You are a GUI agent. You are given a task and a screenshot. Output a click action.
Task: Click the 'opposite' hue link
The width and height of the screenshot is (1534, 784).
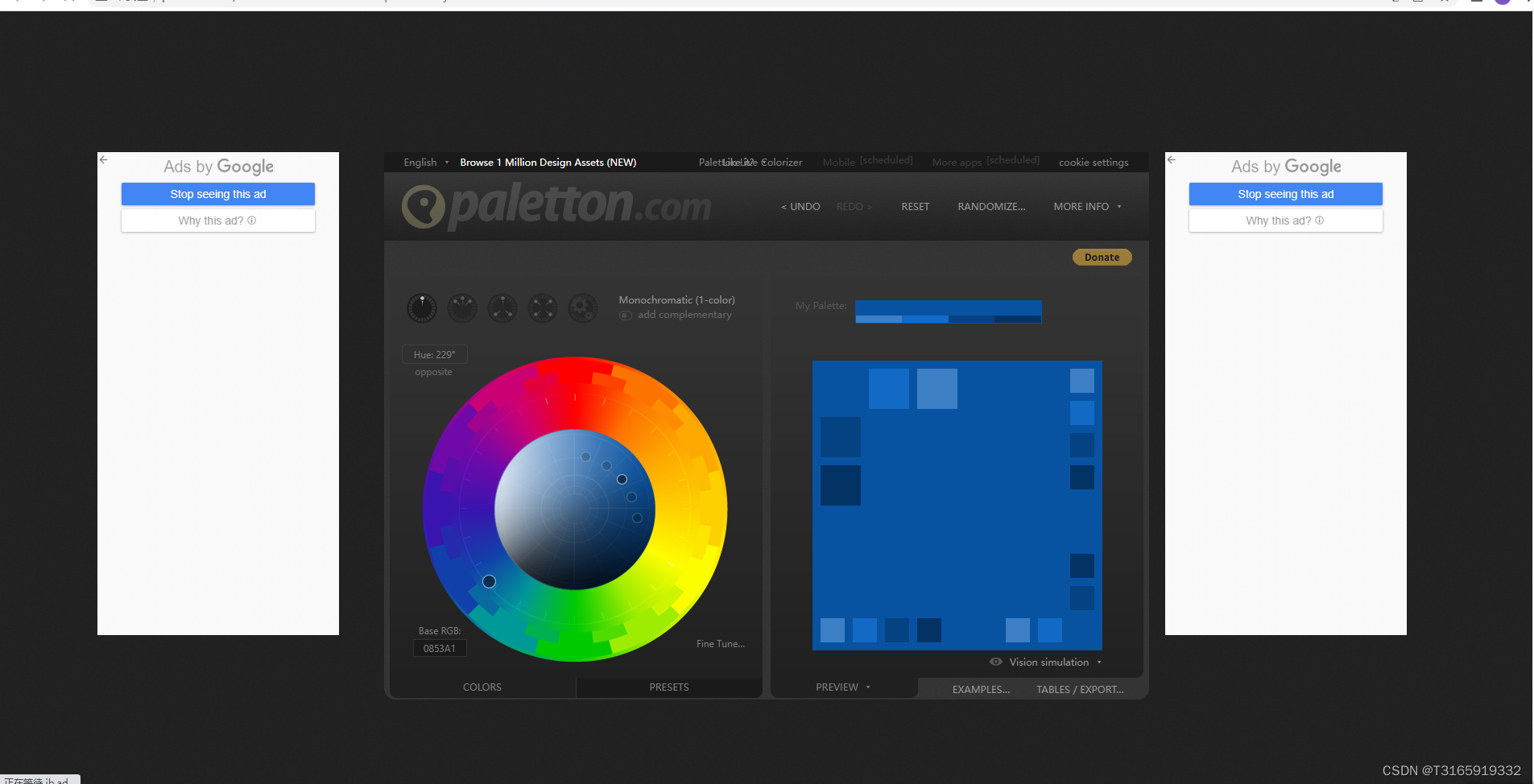[433, 372]
